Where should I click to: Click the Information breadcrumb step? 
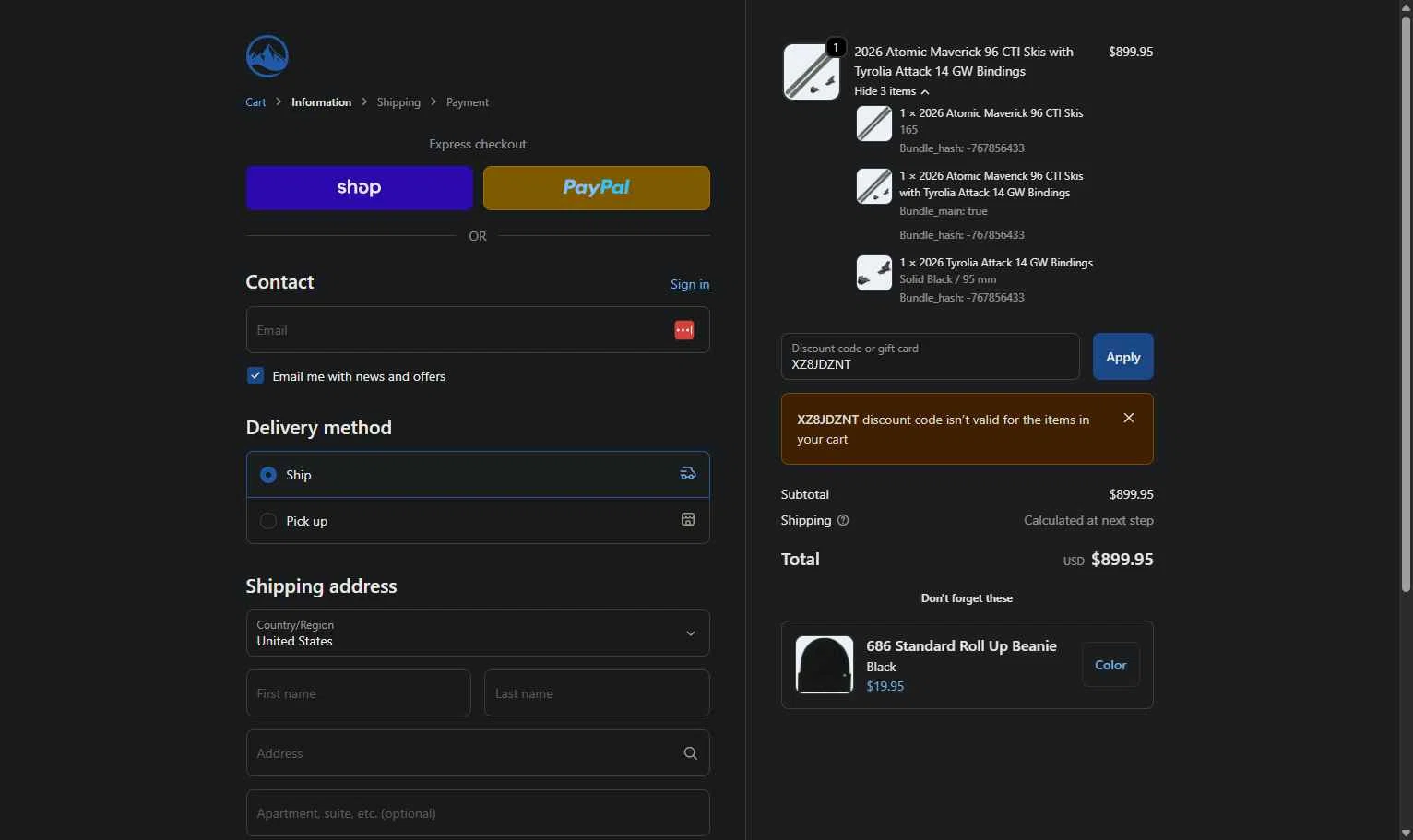coord(321,102)
